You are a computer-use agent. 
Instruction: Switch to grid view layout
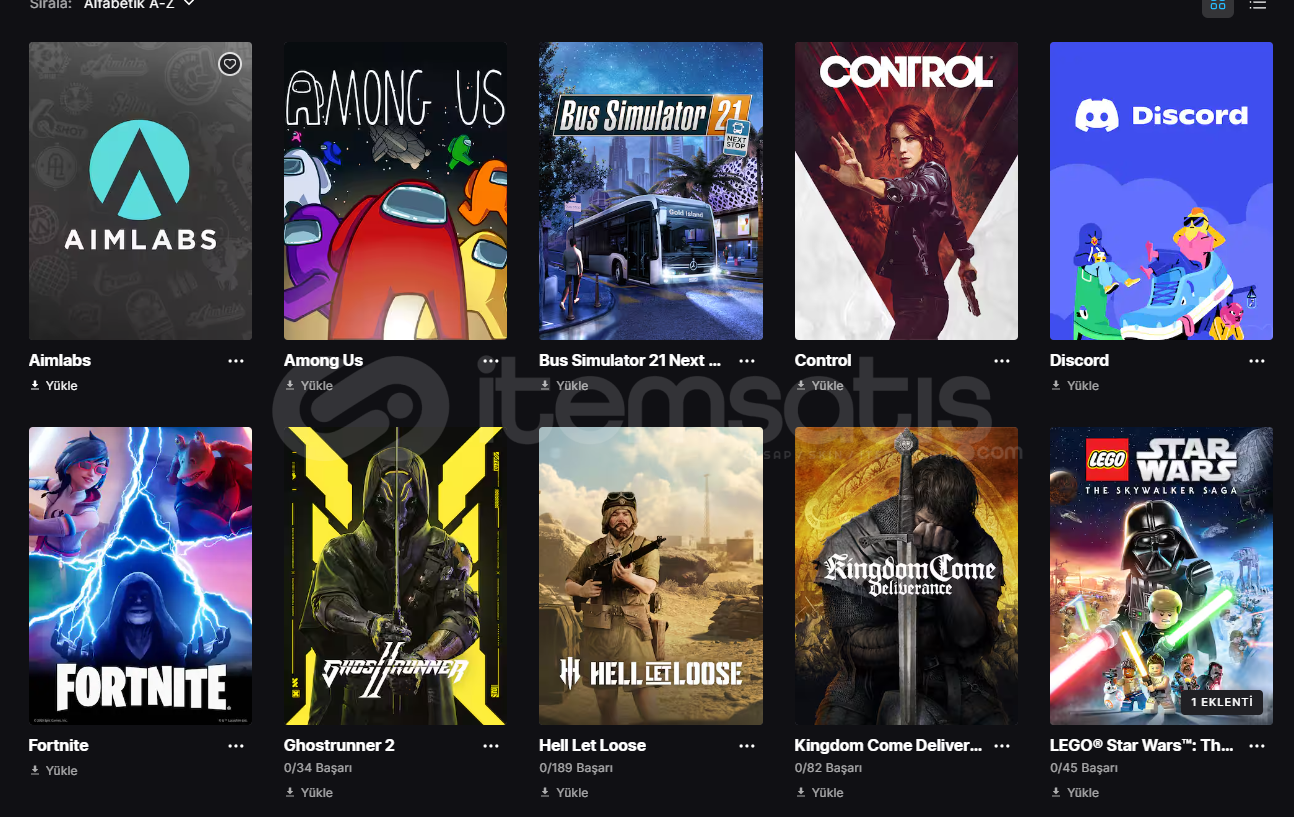pyautogui.click(x=1217, y=5)
